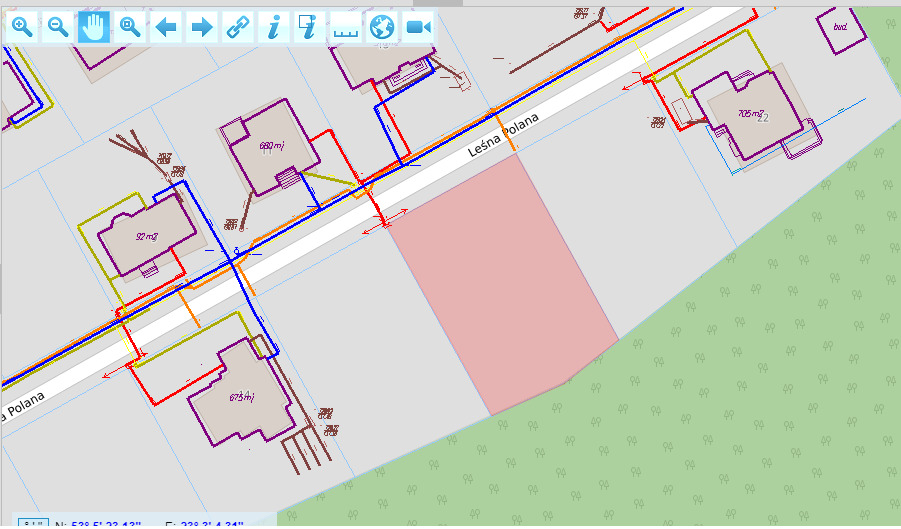
Task: Click the globe icon in toolbar
Action: pos(381,27)
